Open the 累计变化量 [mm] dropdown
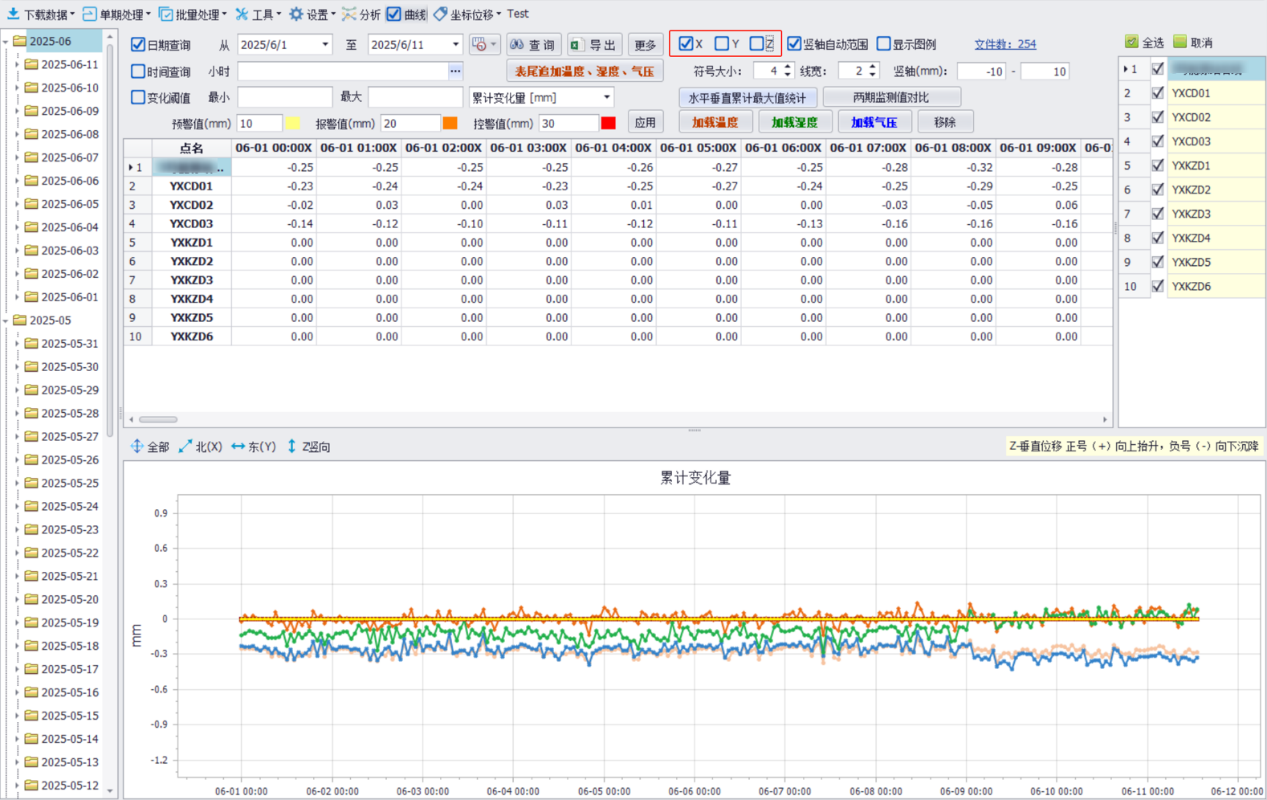Viewport: 1267px width, 800px height. 607,97
